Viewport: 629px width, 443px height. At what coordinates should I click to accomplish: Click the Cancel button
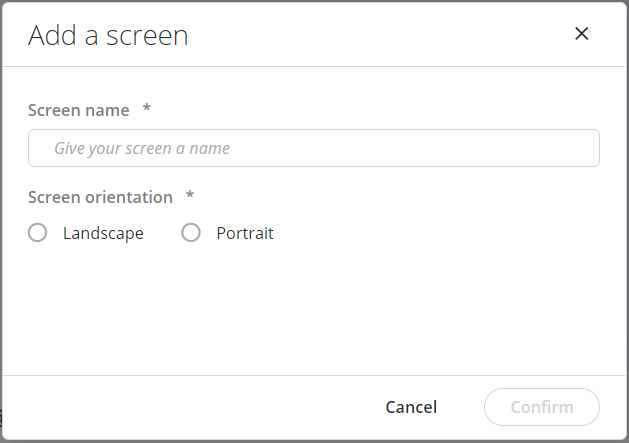tap(411, 407)
